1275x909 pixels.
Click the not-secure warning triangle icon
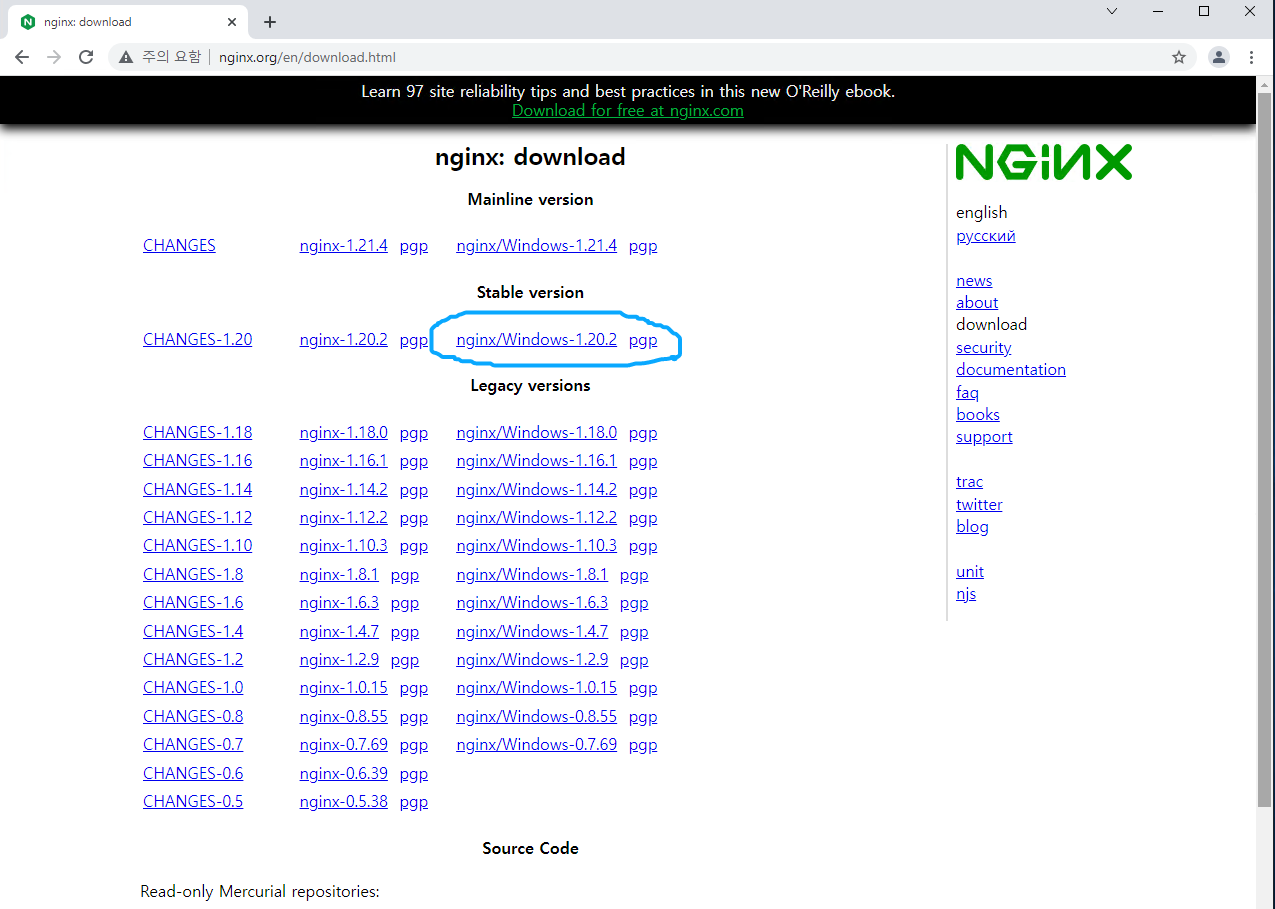(125, 57)
